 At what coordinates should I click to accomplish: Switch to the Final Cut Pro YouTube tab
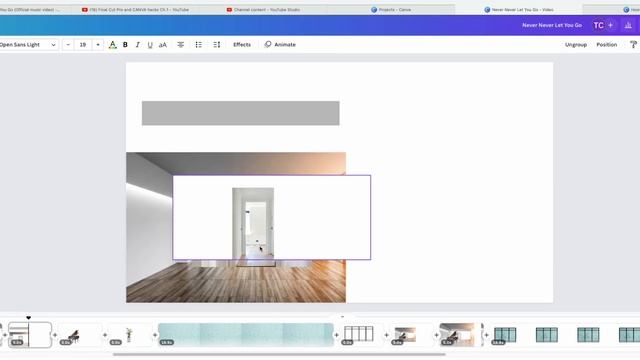tap(136, 9)
